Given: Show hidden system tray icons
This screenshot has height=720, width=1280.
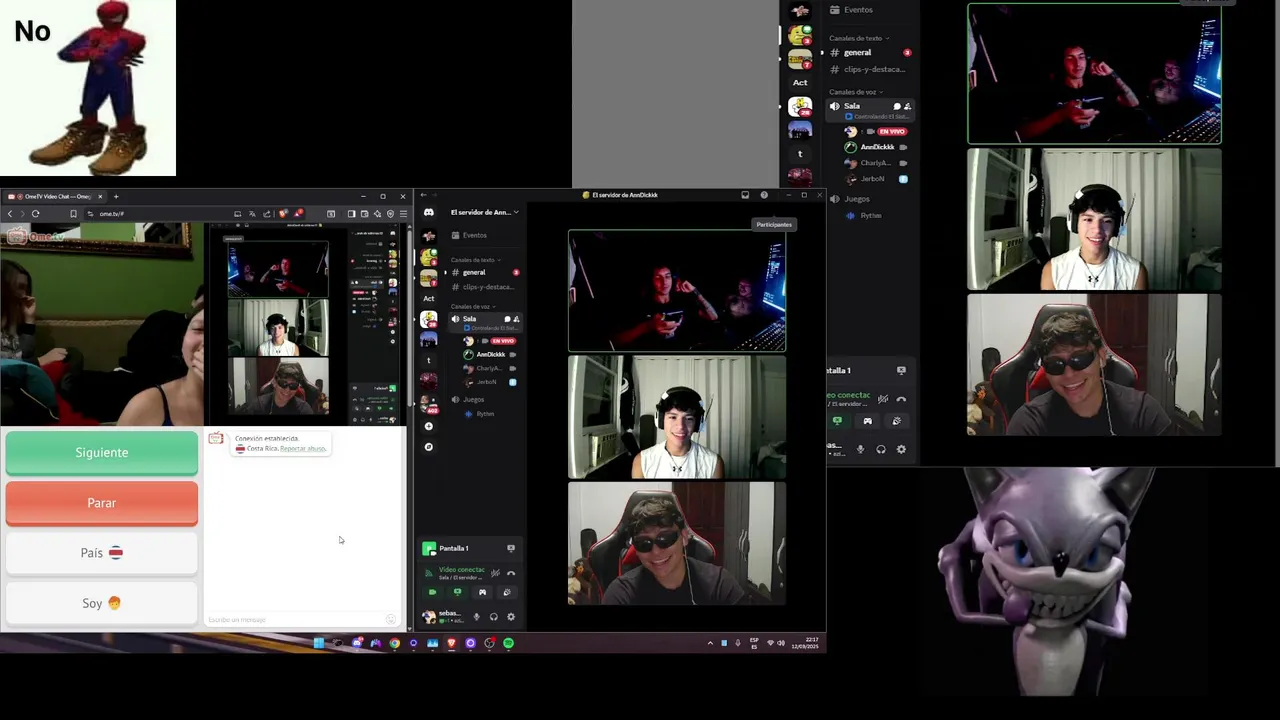Looking at the screenshot, I should [710, 643].
